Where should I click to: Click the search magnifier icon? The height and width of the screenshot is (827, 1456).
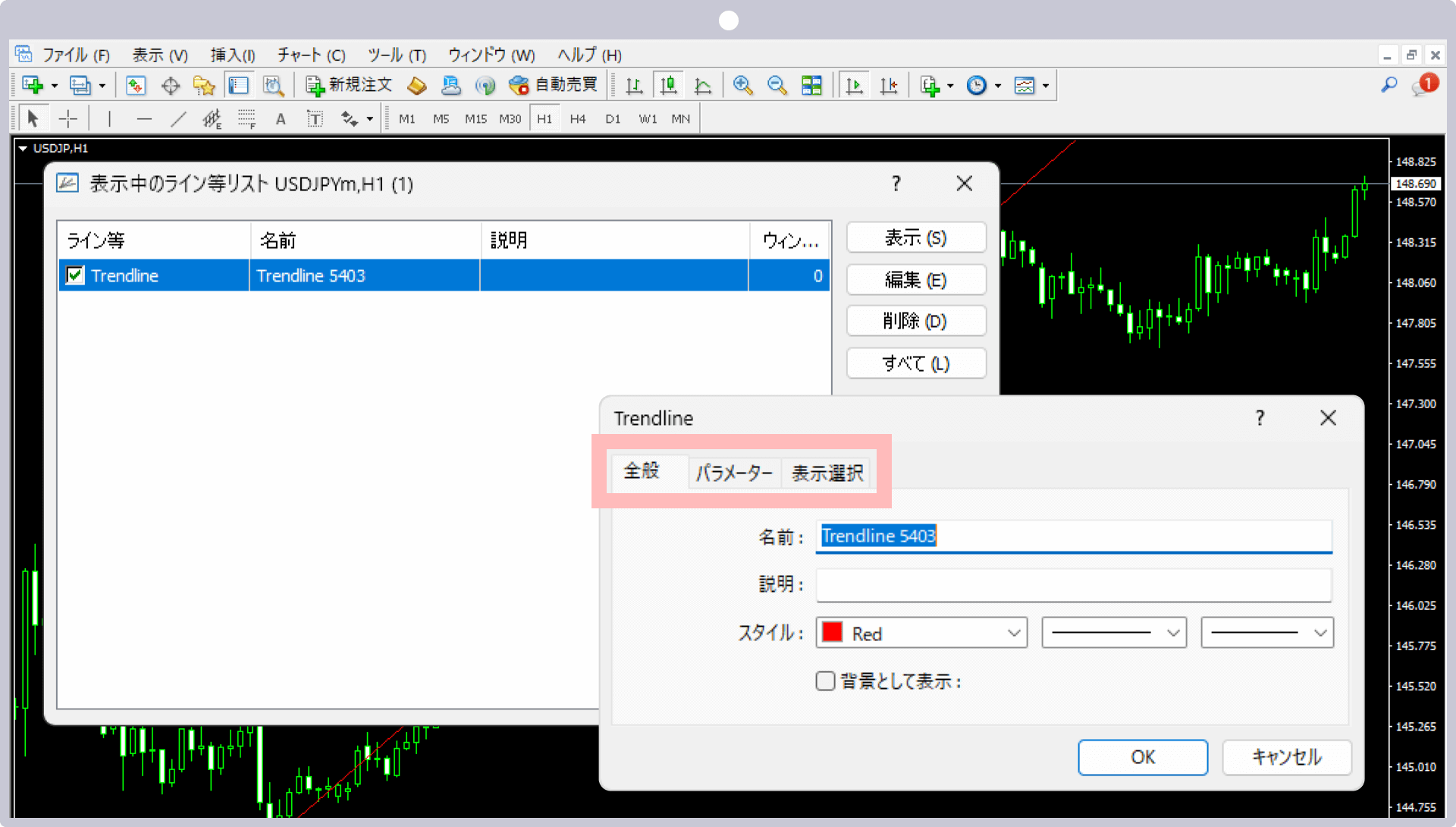[x=1389, y=85]
